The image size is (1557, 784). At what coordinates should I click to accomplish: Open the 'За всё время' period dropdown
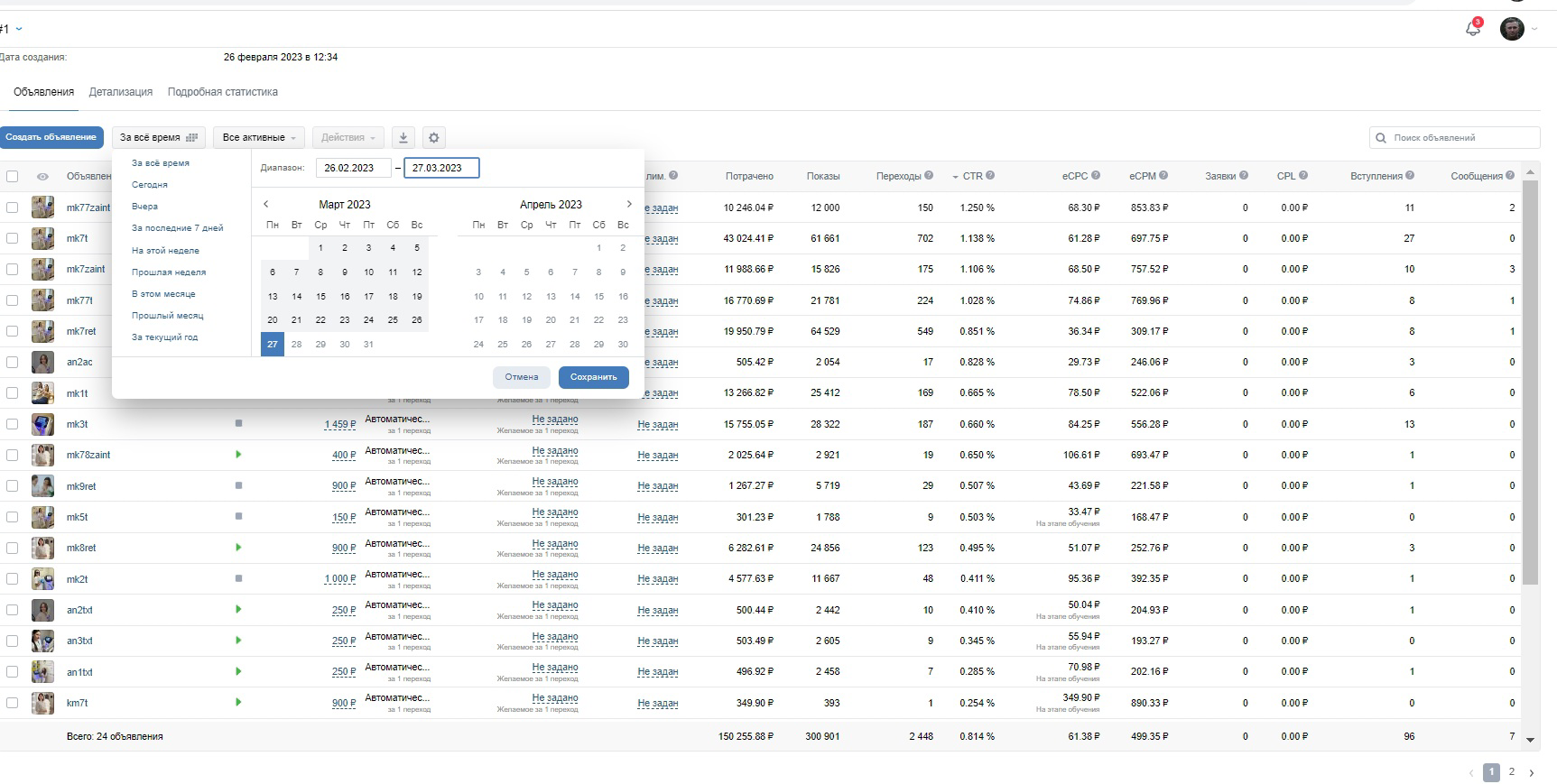pos(159,138)
